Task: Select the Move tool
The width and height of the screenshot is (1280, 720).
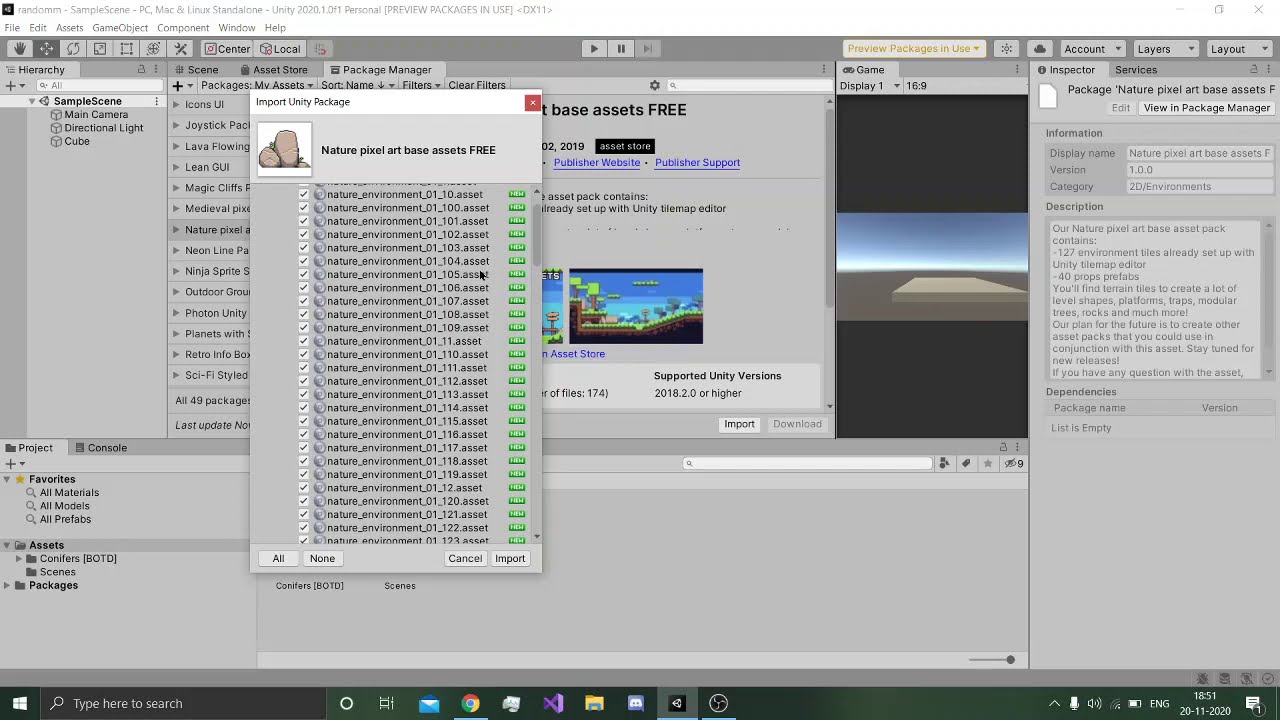Action: [46, 48]
